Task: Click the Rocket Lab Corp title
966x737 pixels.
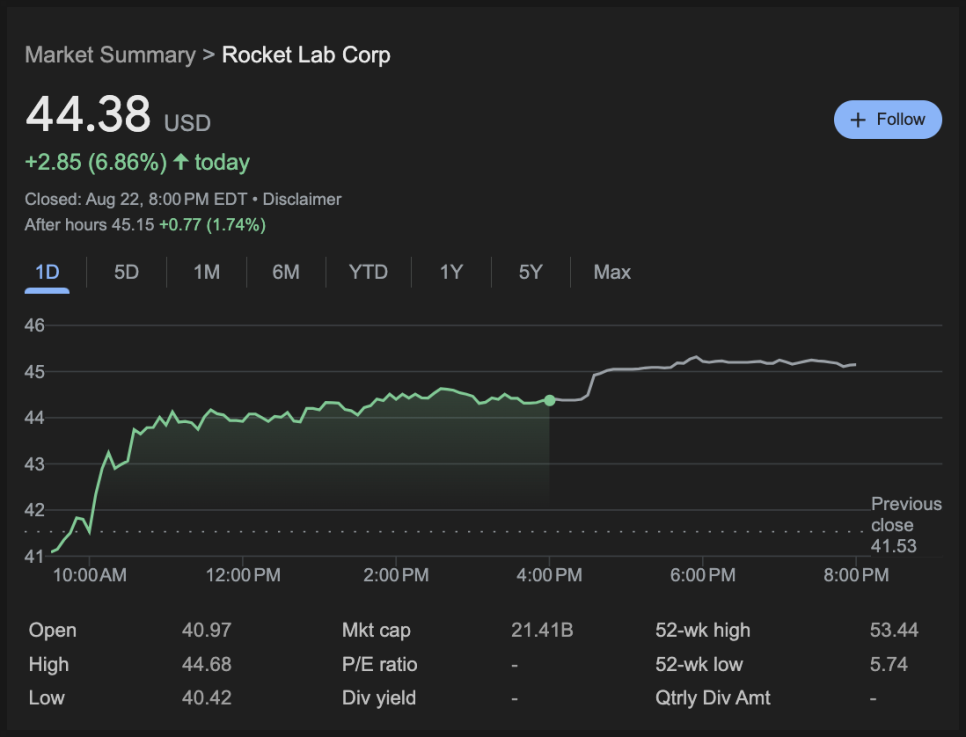Action: (306, 55)
